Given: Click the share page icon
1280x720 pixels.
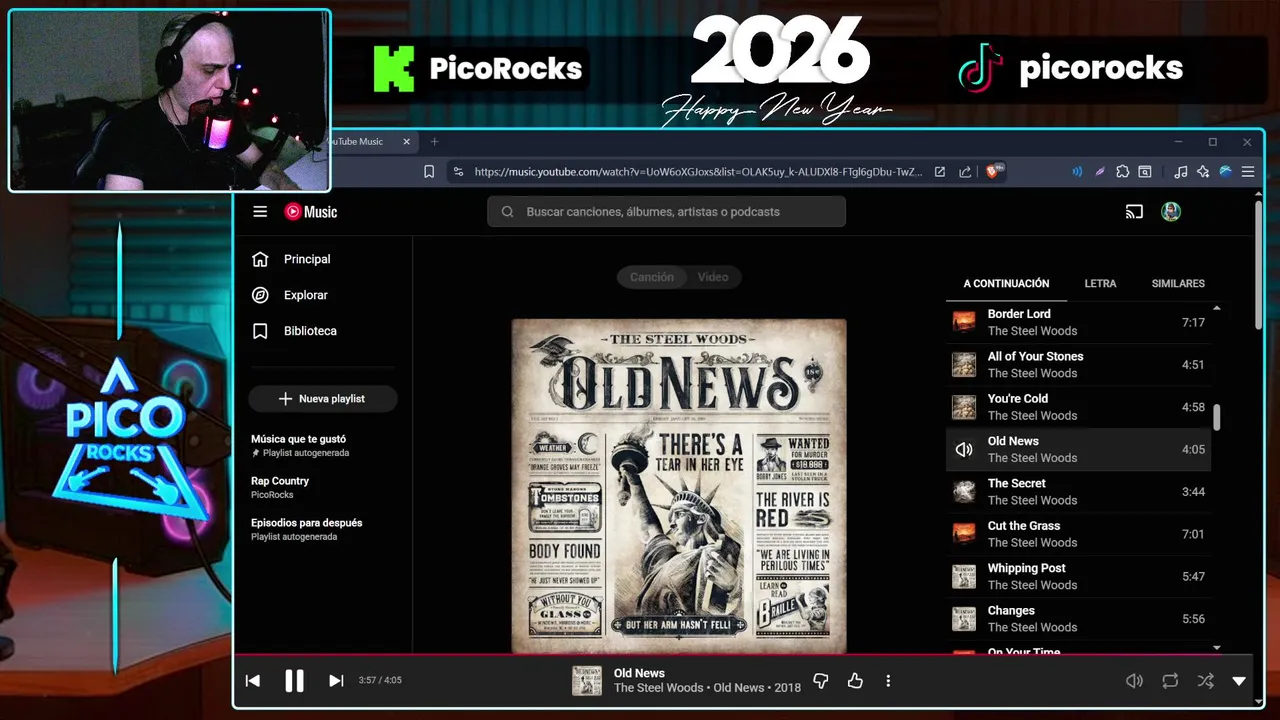Looking at the screenshot, I should click(965, 172).
